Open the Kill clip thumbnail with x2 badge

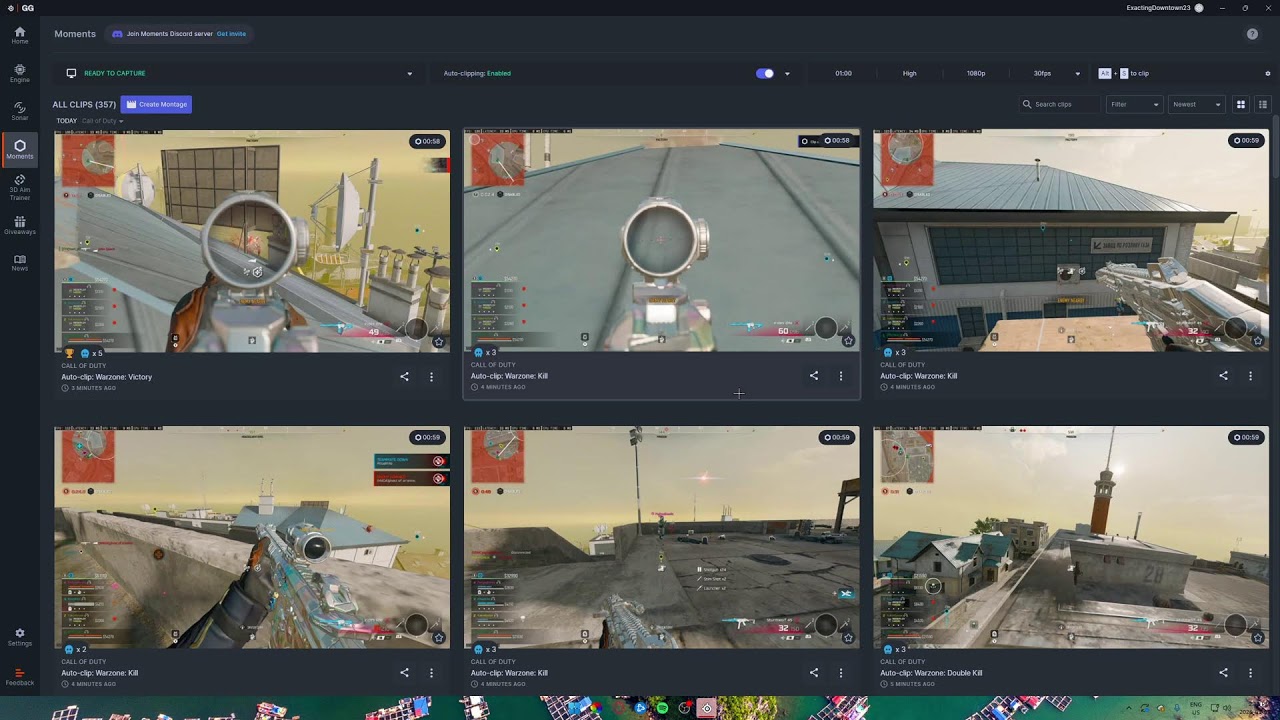252,537
